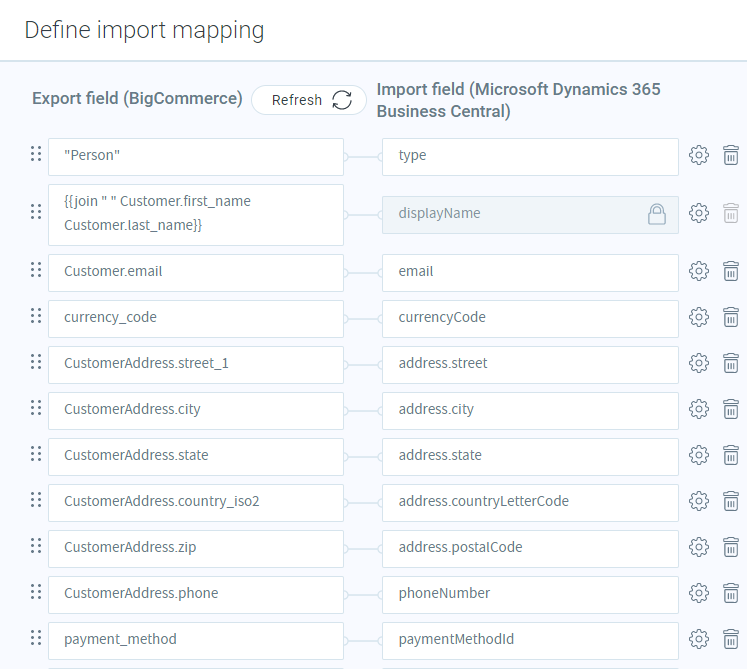Edit the currency_code export field
747x669 pixels.
tap(196, 319)
